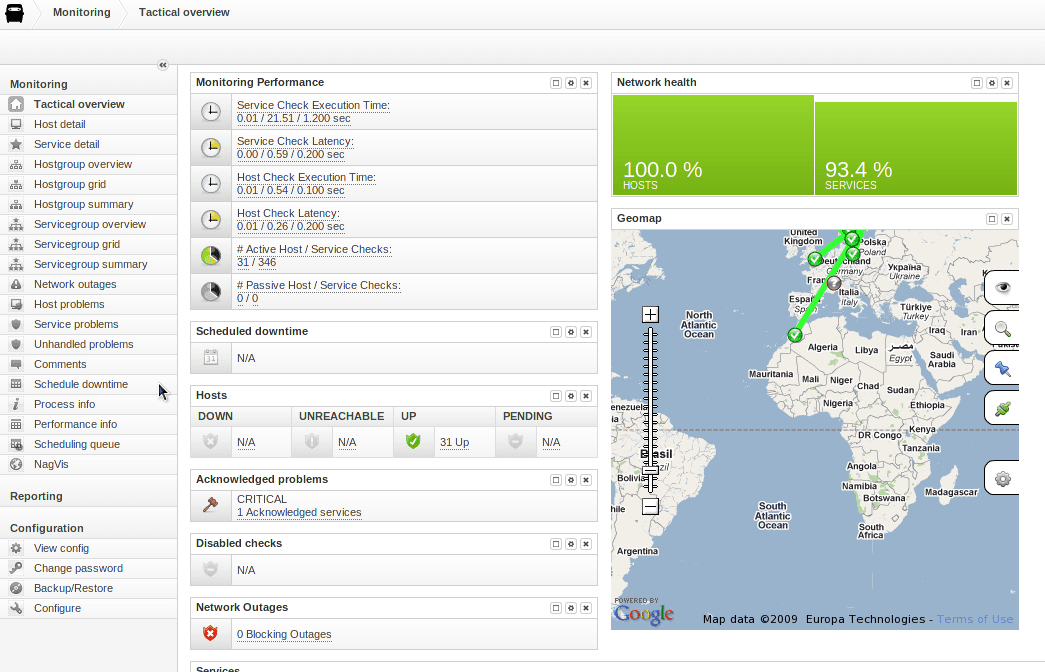Select NagVis from the Monitoring menu
This screenshot has width=1045, height=672.
[x=51, y=464]
